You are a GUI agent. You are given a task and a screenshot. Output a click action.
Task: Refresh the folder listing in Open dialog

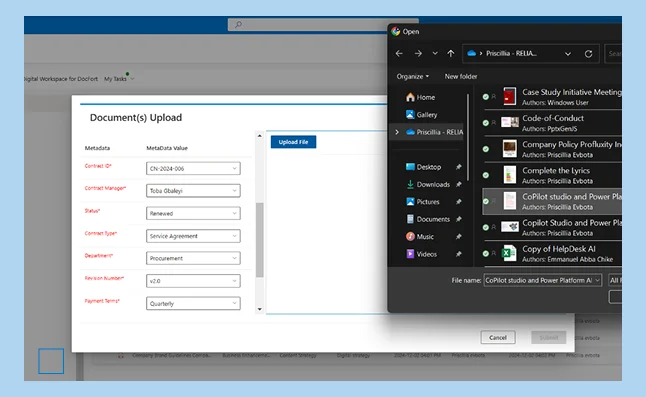tap(588, 54)
